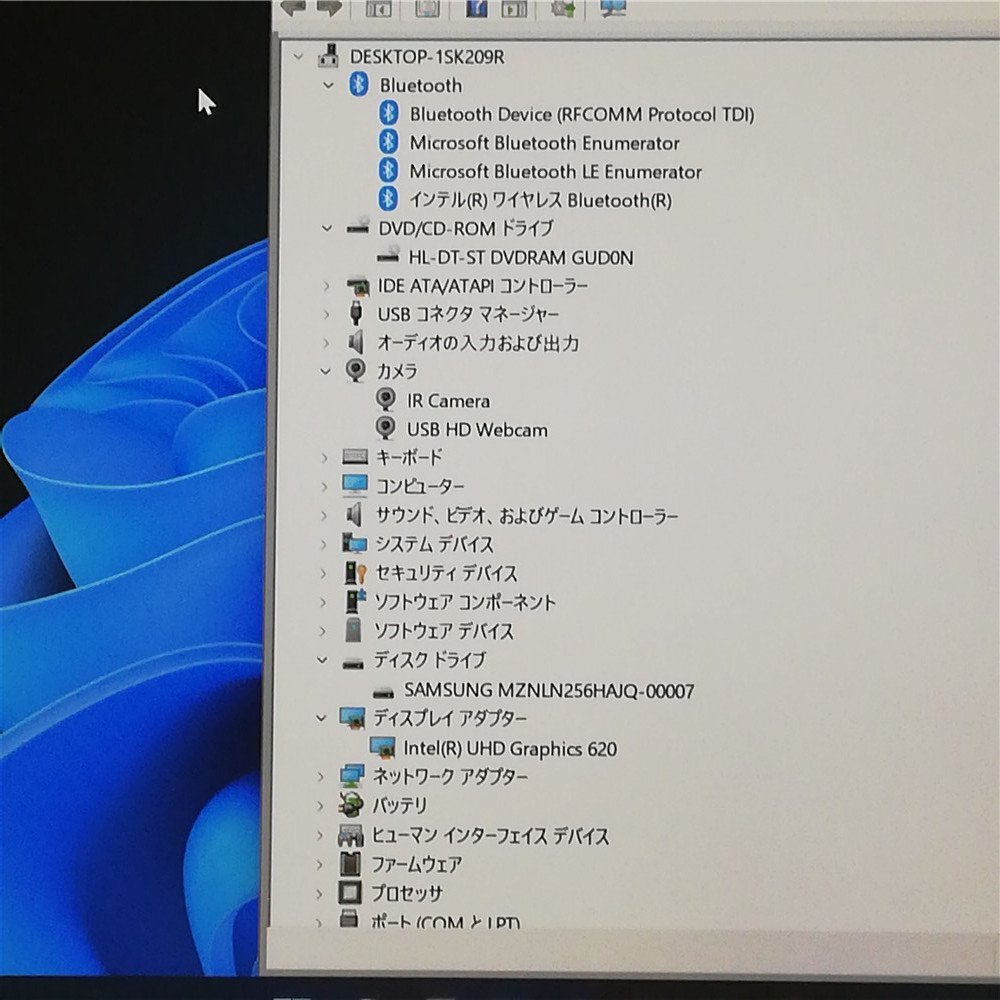Expand IDE ATA/ATAPI コントローラー
Screen dimensions: 1000x1000
tap(327, 286)
